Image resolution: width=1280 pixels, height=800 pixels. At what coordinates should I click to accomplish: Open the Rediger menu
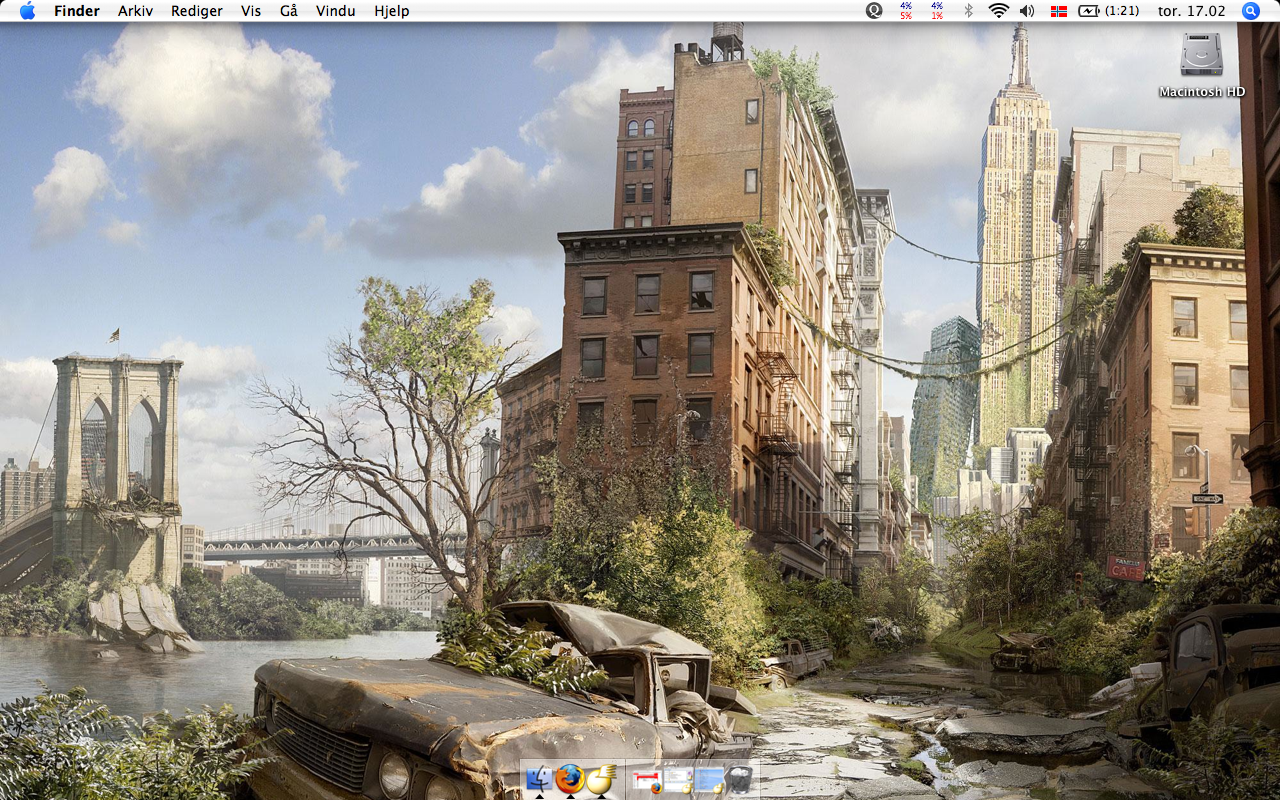point(197,11)
